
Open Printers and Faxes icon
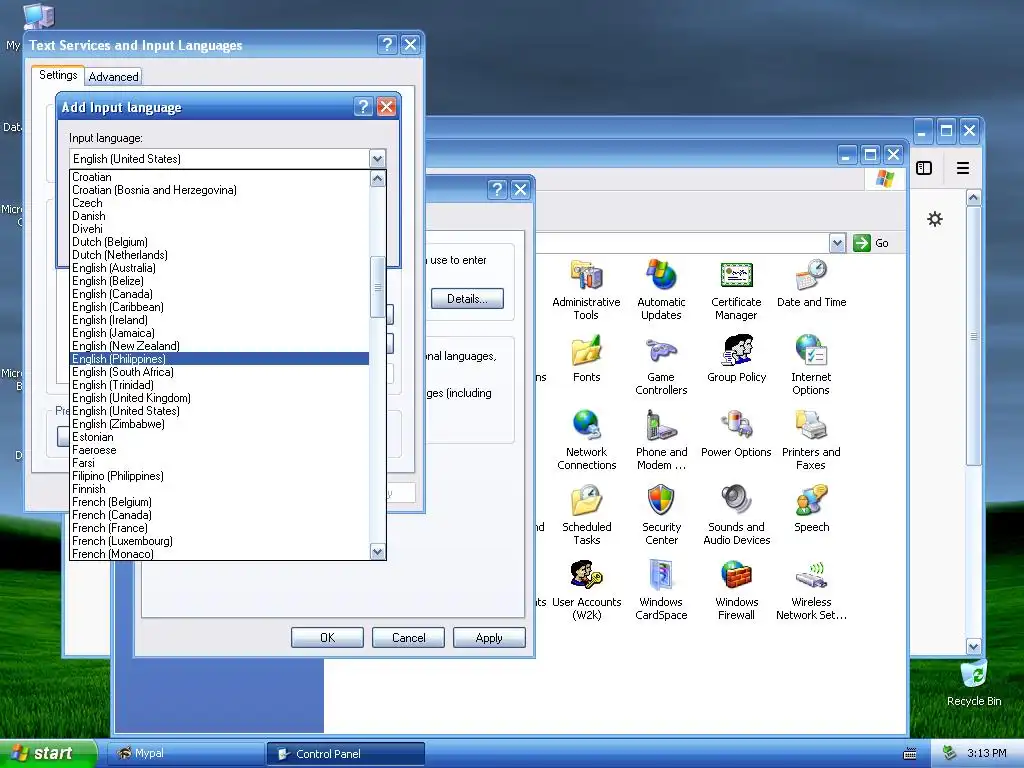[810, 441]
